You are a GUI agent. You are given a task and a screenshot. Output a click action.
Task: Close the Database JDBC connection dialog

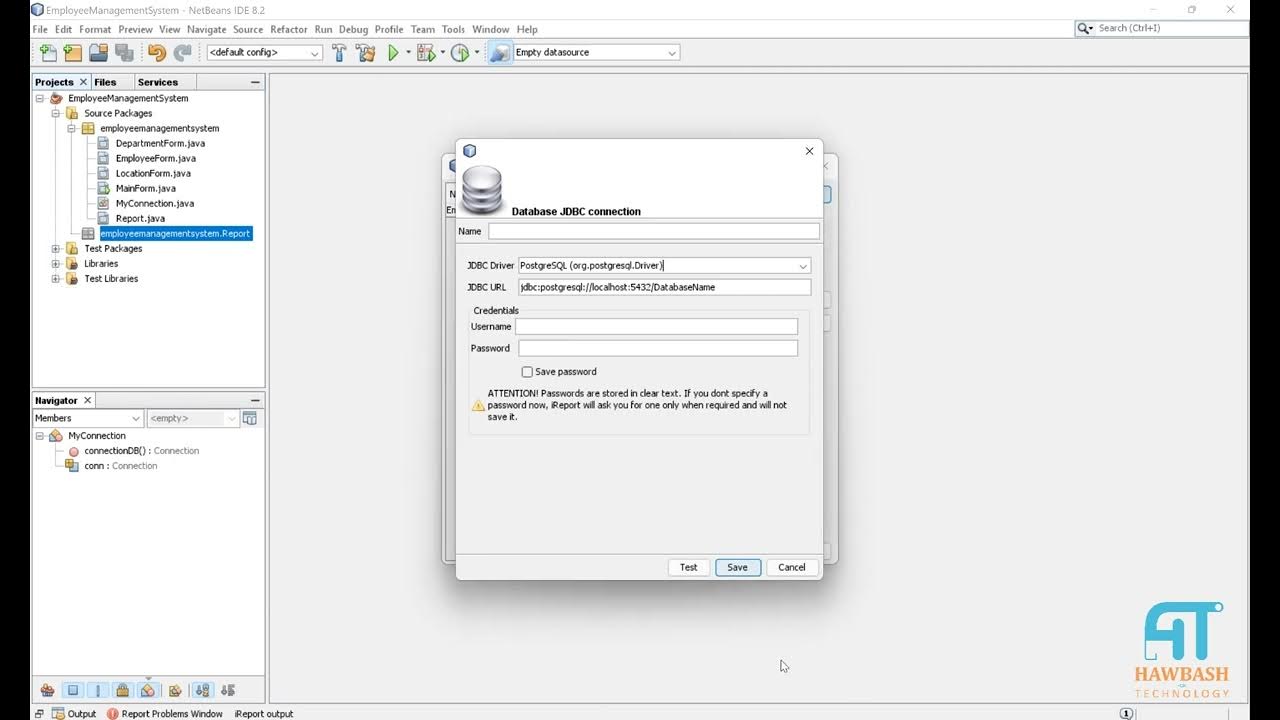click(x=809, y=151)
